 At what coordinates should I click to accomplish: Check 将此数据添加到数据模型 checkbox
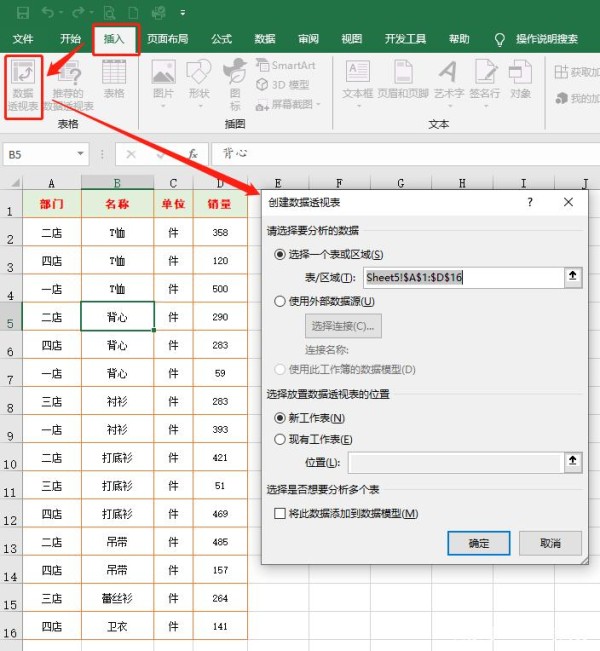(x=280, y=514)
